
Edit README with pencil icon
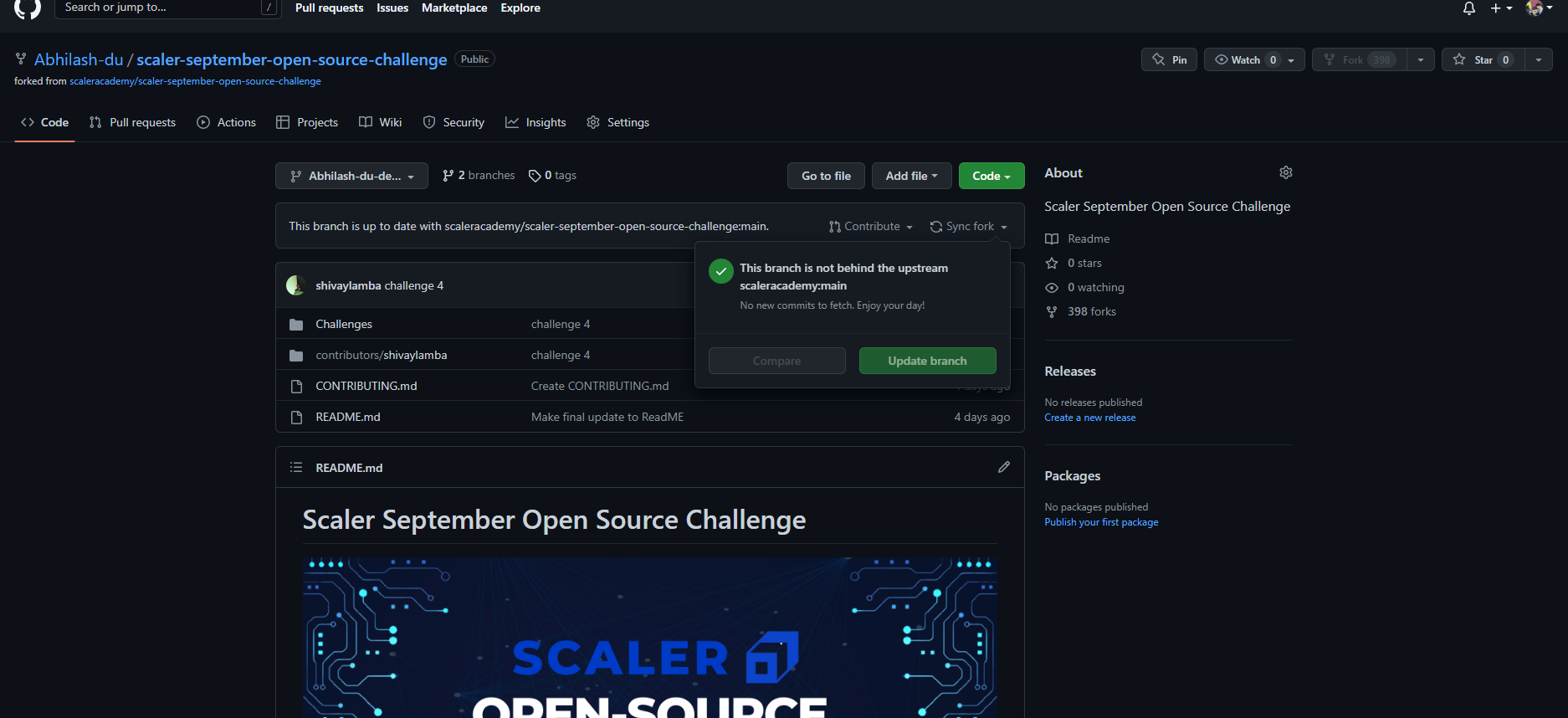[x=1004, y=467]
